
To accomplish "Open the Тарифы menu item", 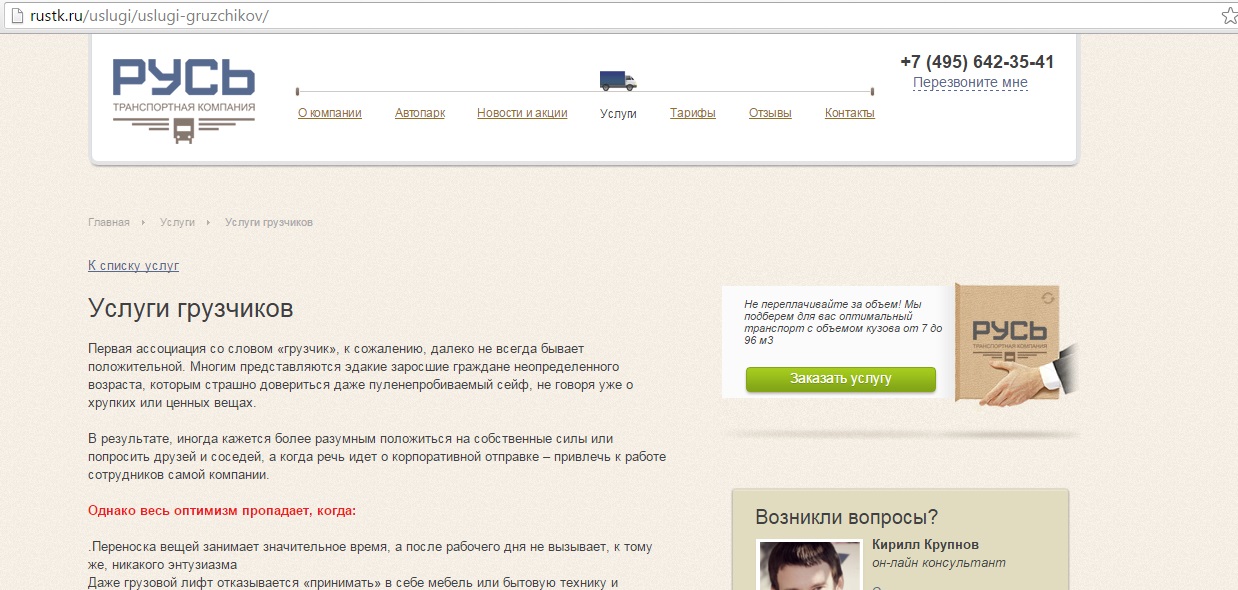I will click(x=693, y=113).
